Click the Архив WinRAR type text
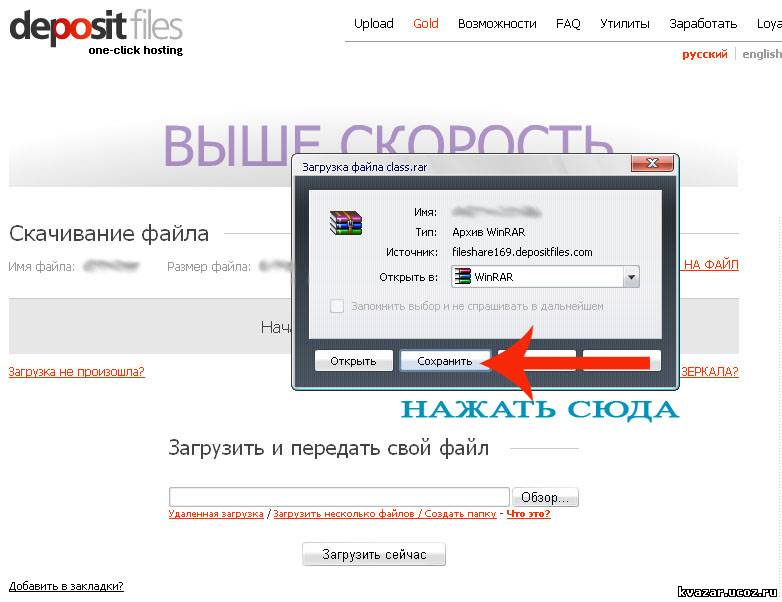The image size is (782, 602). pyautogui.click(x=489, y=232)
